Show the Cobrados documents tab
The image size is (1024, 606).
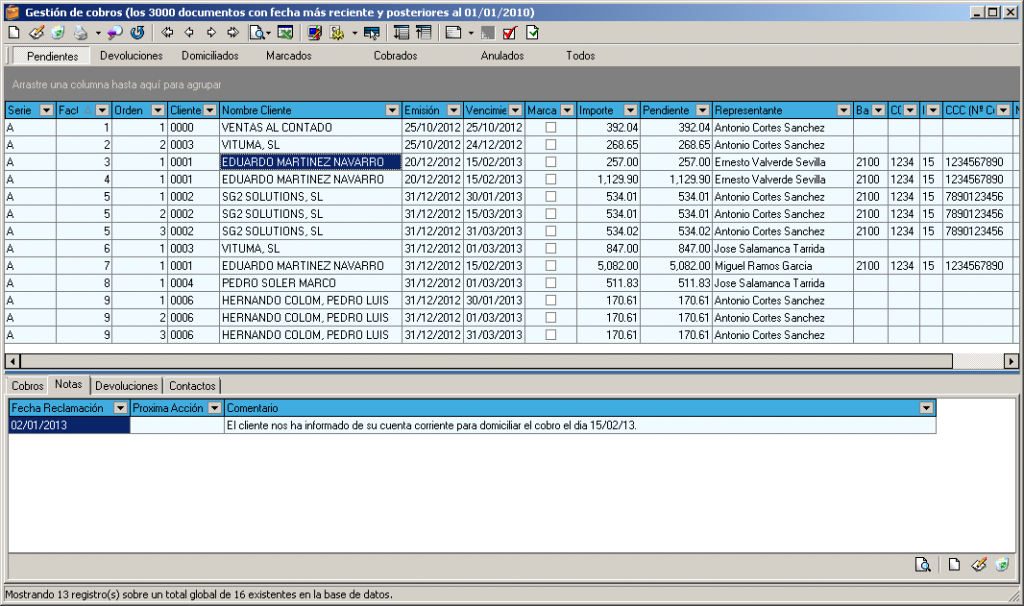pyautogui.click(x=395, y=56)
